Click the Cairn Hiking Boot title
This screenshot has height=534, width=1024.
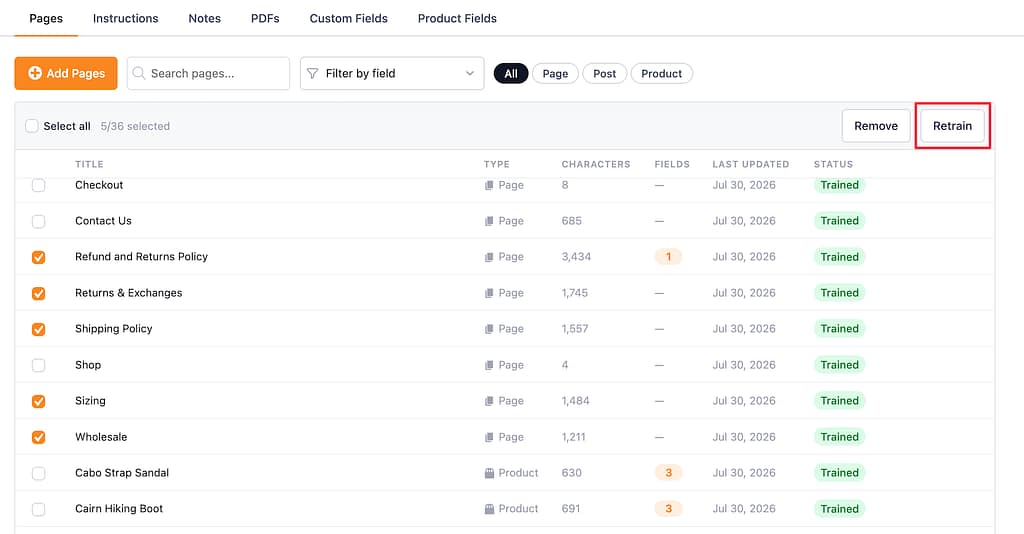click(x=119, y=509)
